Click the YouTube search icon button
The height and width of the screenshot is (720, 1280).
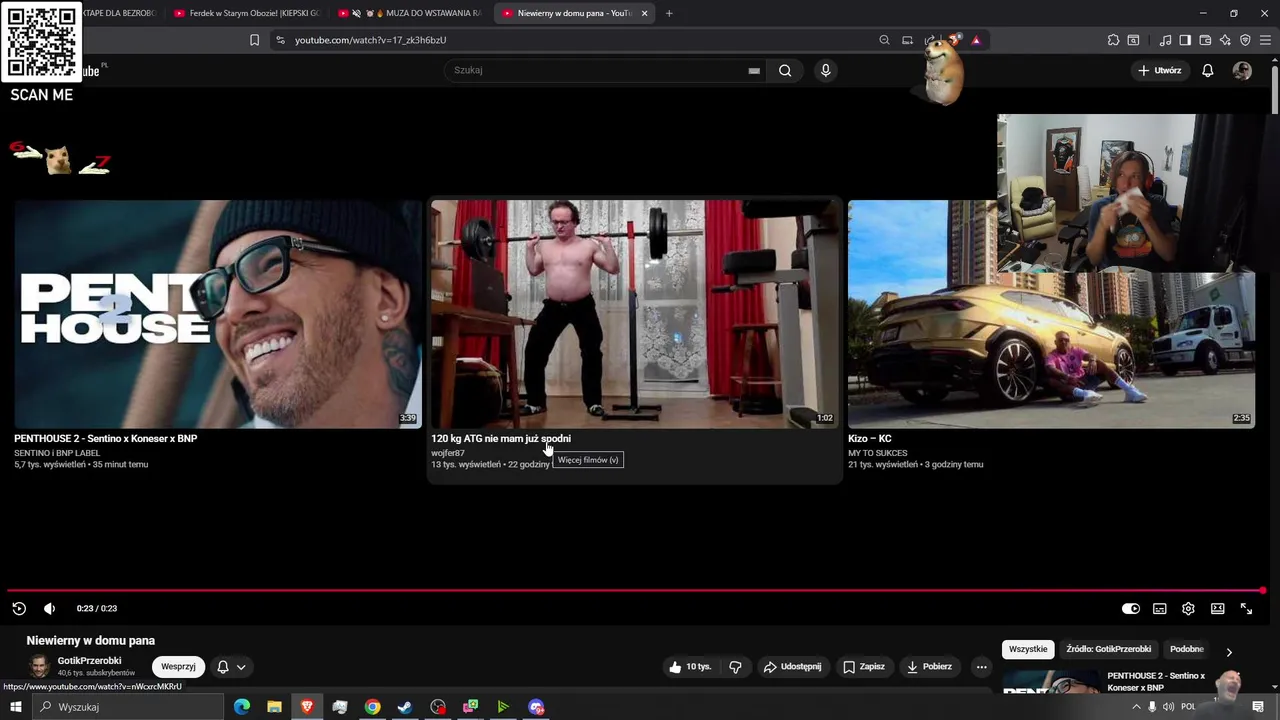(x=785, y=70)
